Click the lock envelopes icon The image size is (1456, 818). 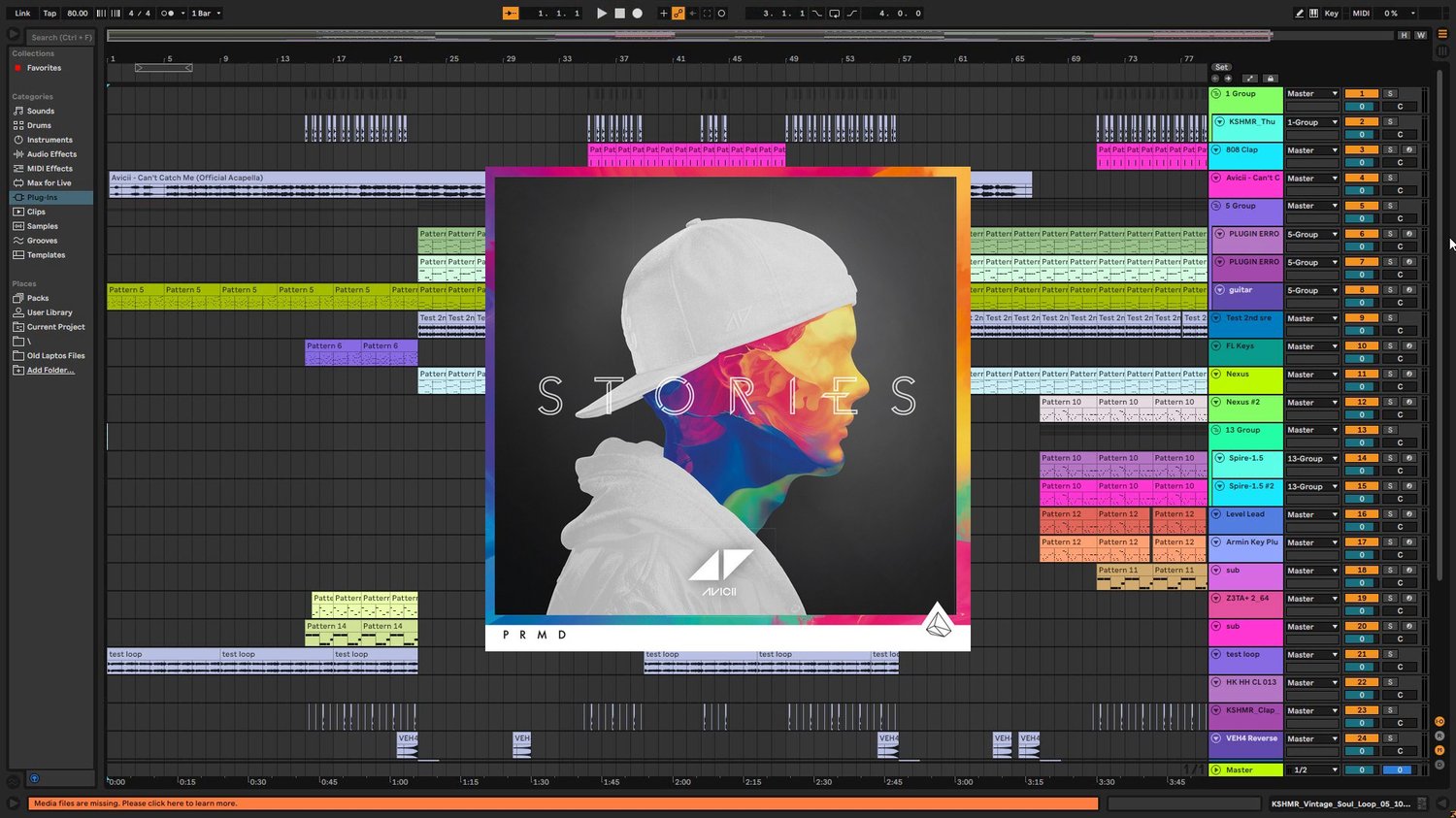1271,79
